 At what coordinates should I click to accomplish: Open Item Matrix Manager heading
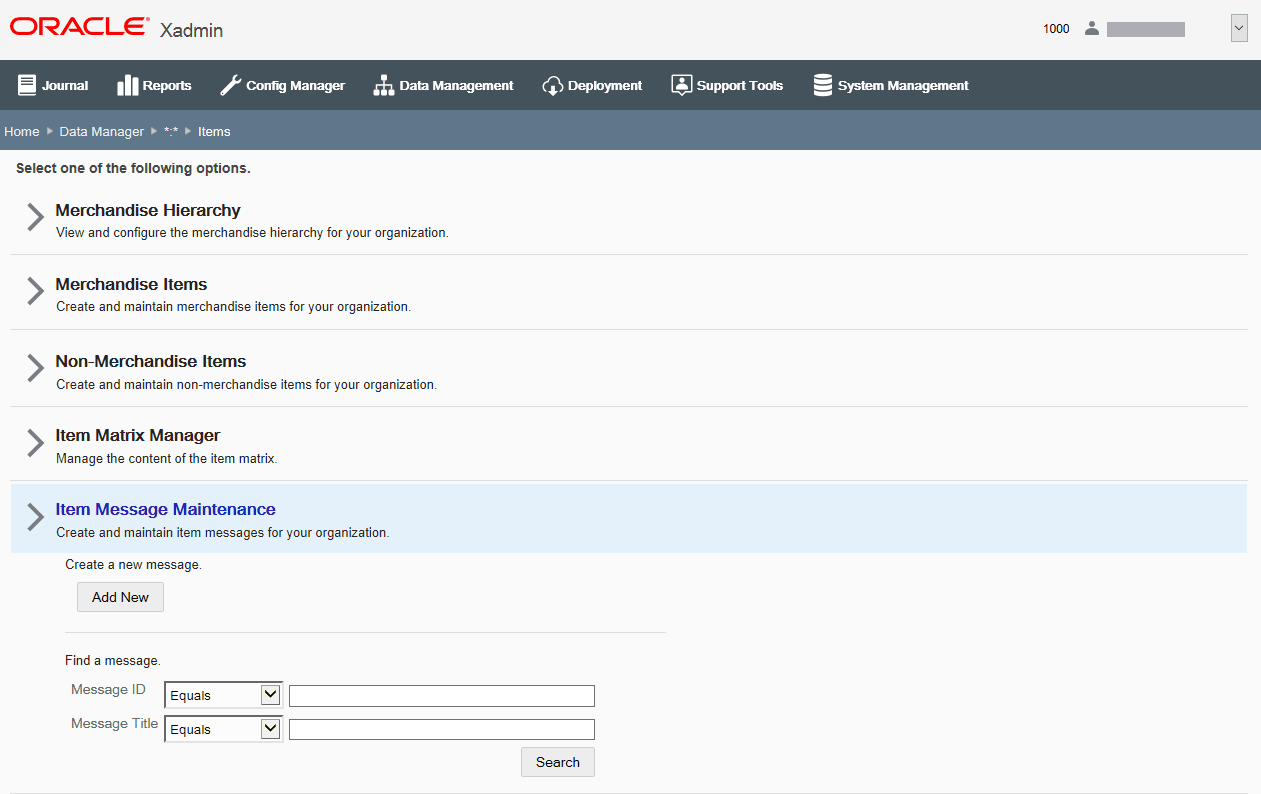[138, 435]
